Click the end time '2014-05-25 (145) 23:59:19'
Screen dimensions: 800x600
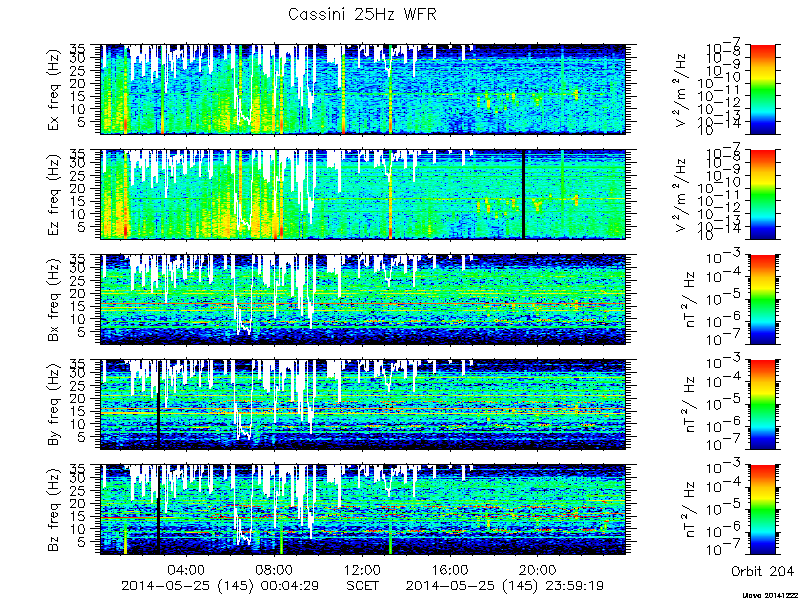pos(505,586)
